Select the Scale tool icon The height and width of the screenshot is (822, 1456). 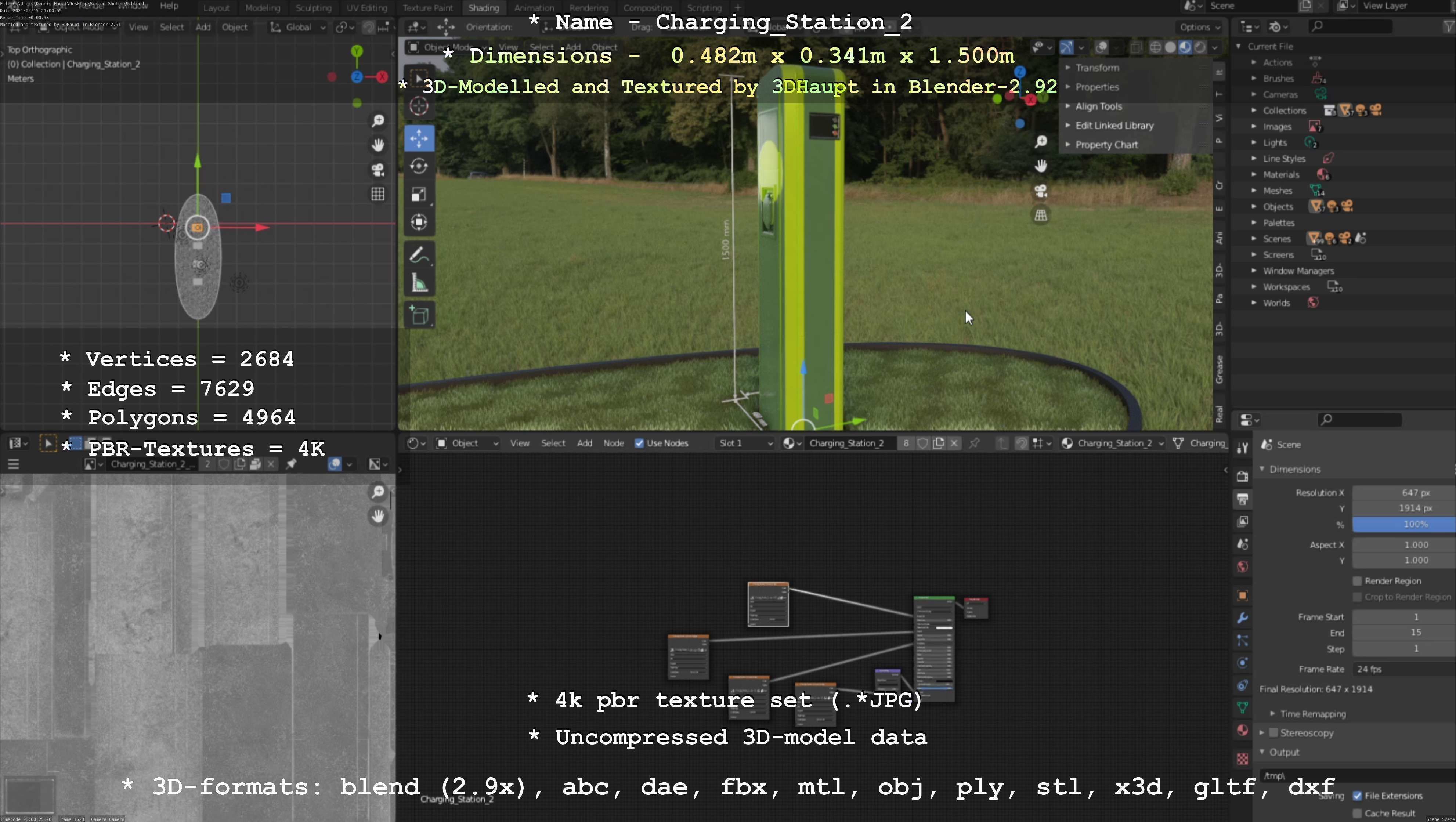click(x=419, y=194)
